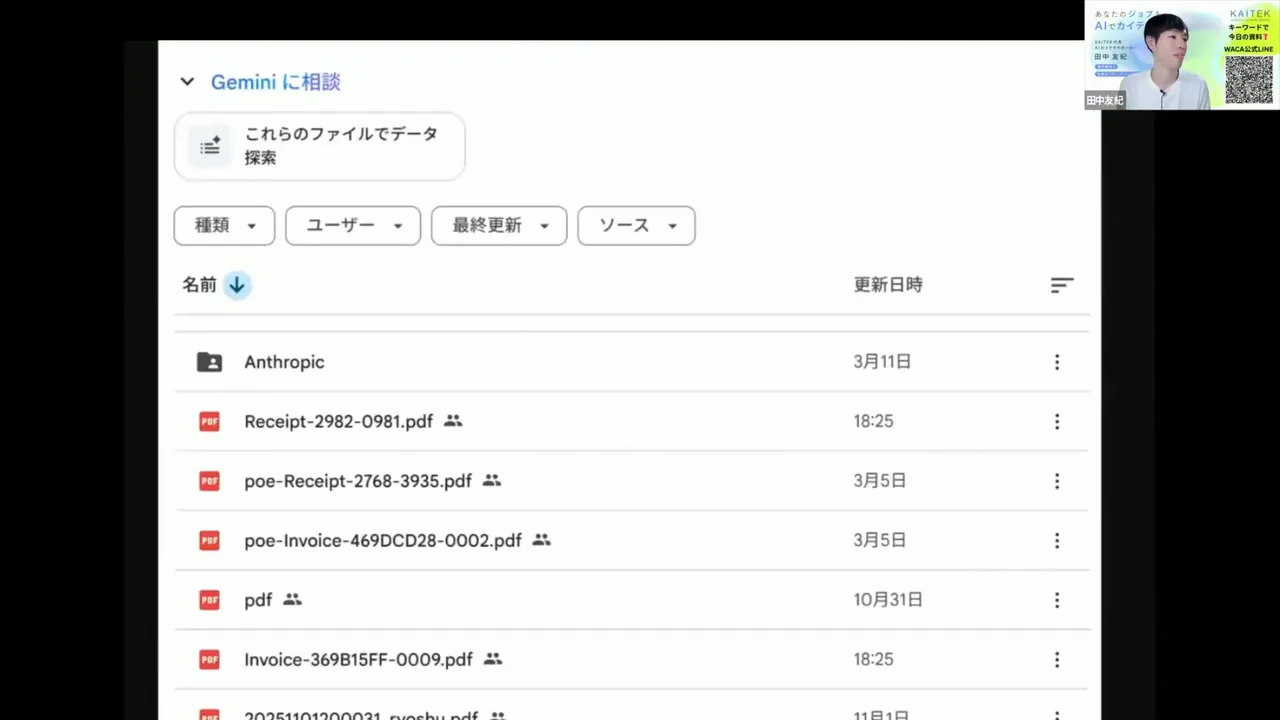Click the PDF icon of Invoice-369B15FF-0009.pdf
This screenshot has height=720, width=1280.
coord(209,659)
